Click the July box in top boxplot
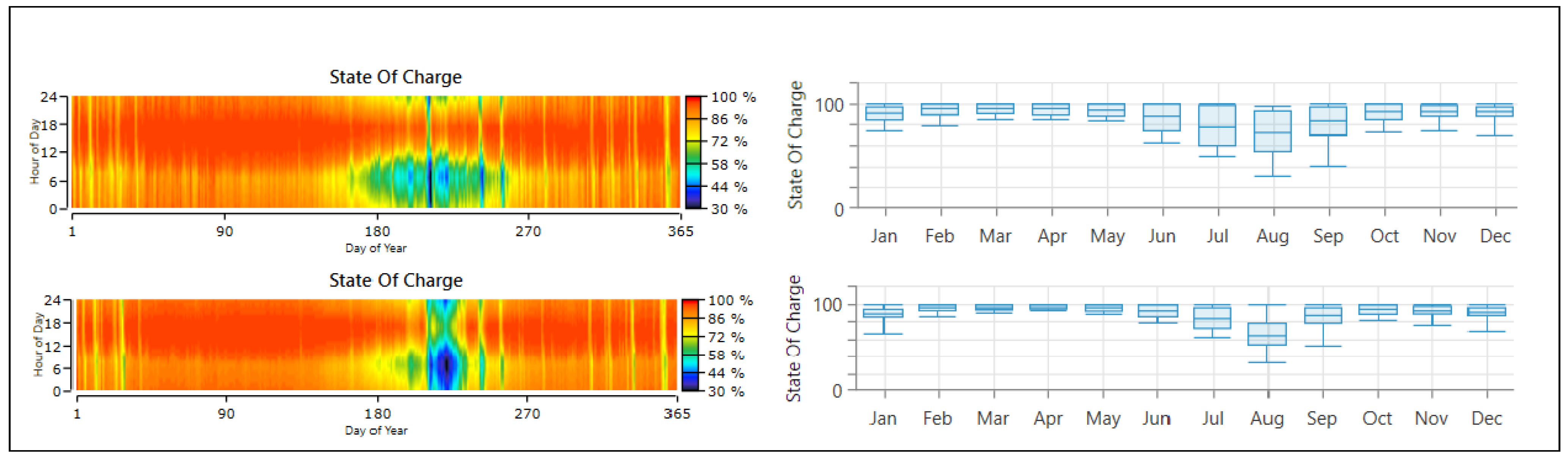This screenshot has width=1568, height=460. coord(1217,125)
